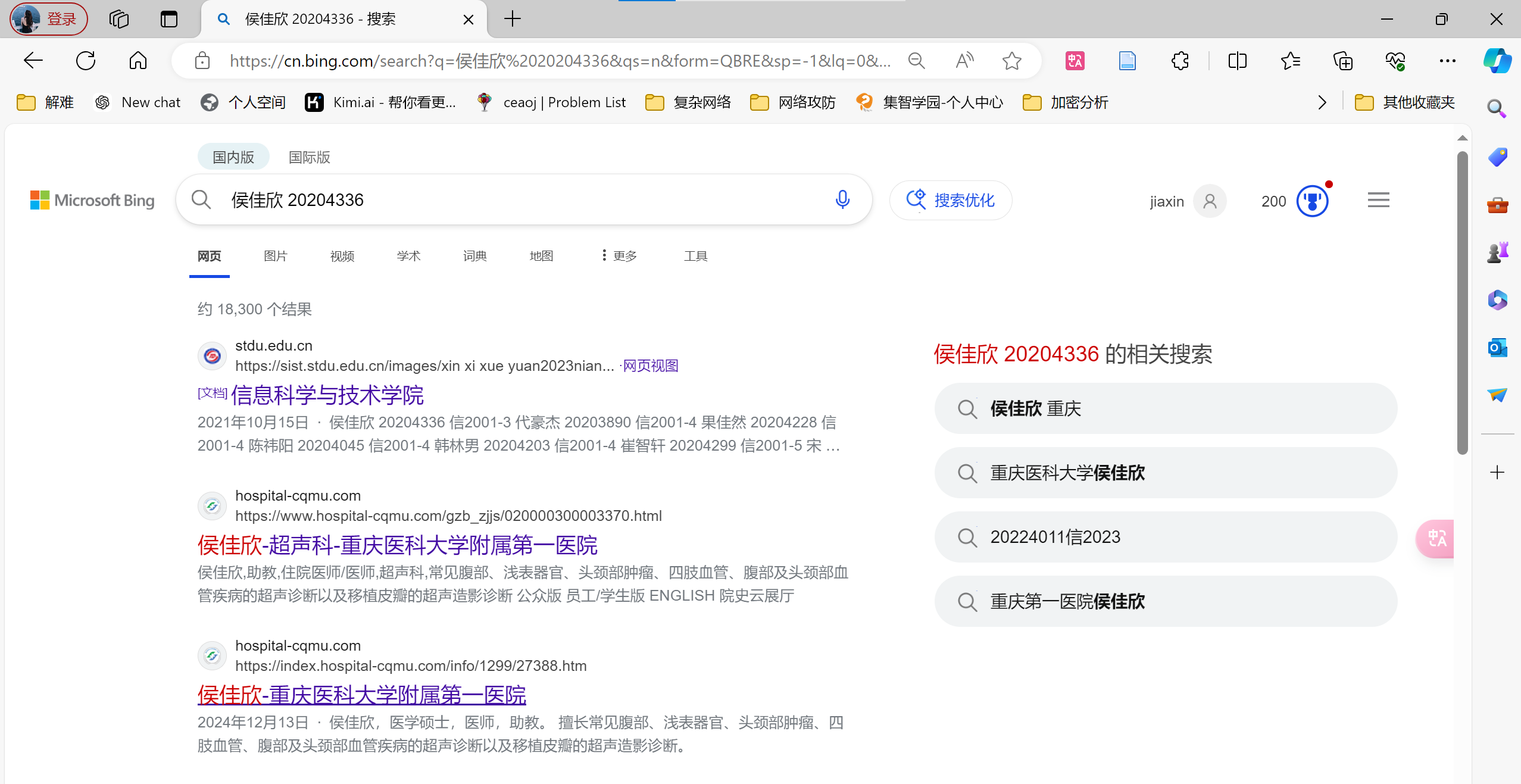Click the Read aloud icon in address bar
This screenshot has height=784, width=1521.
click(964, 61)
